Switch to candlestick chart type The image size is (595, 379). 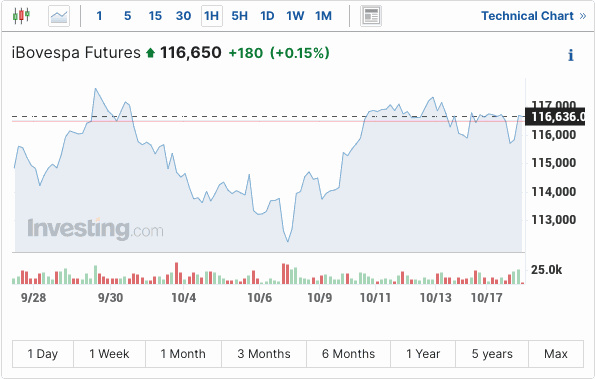pyautogui.click(x=21, y=16)
